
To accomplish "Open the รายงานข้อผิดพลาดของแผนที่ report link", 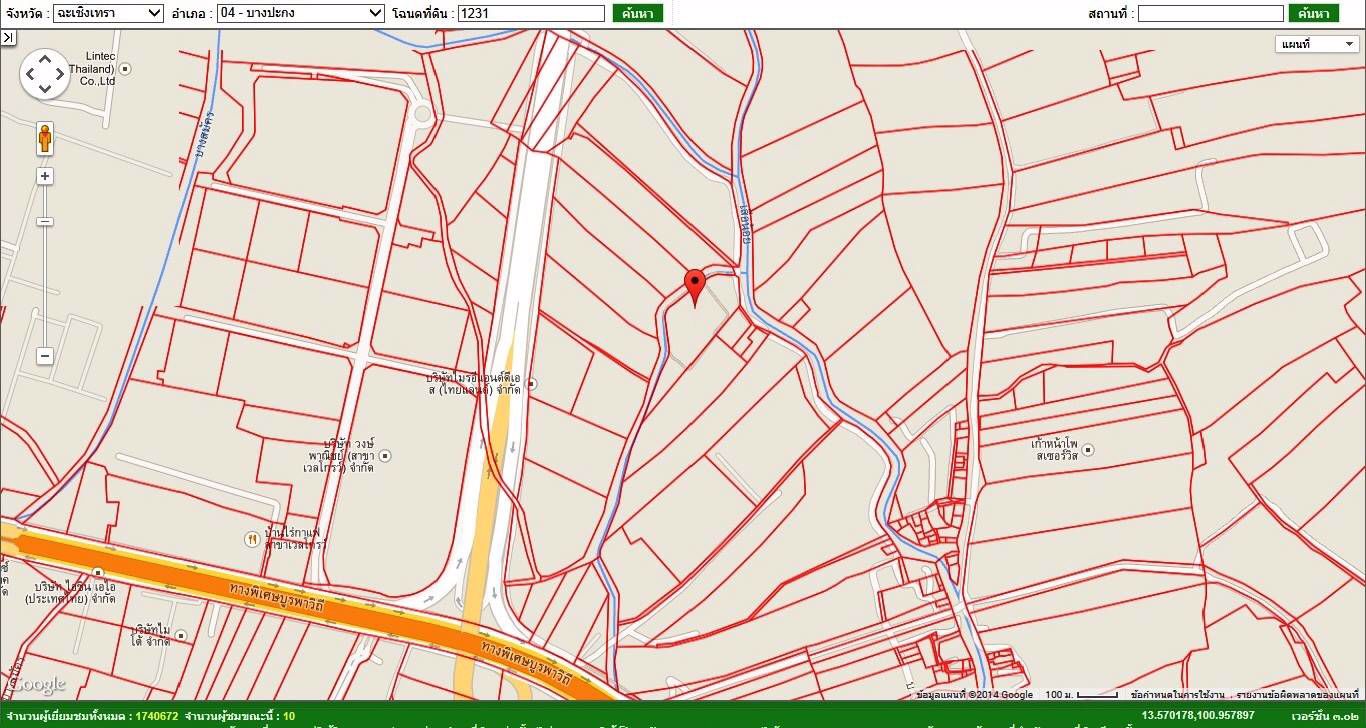I will tap(1296, 695).
